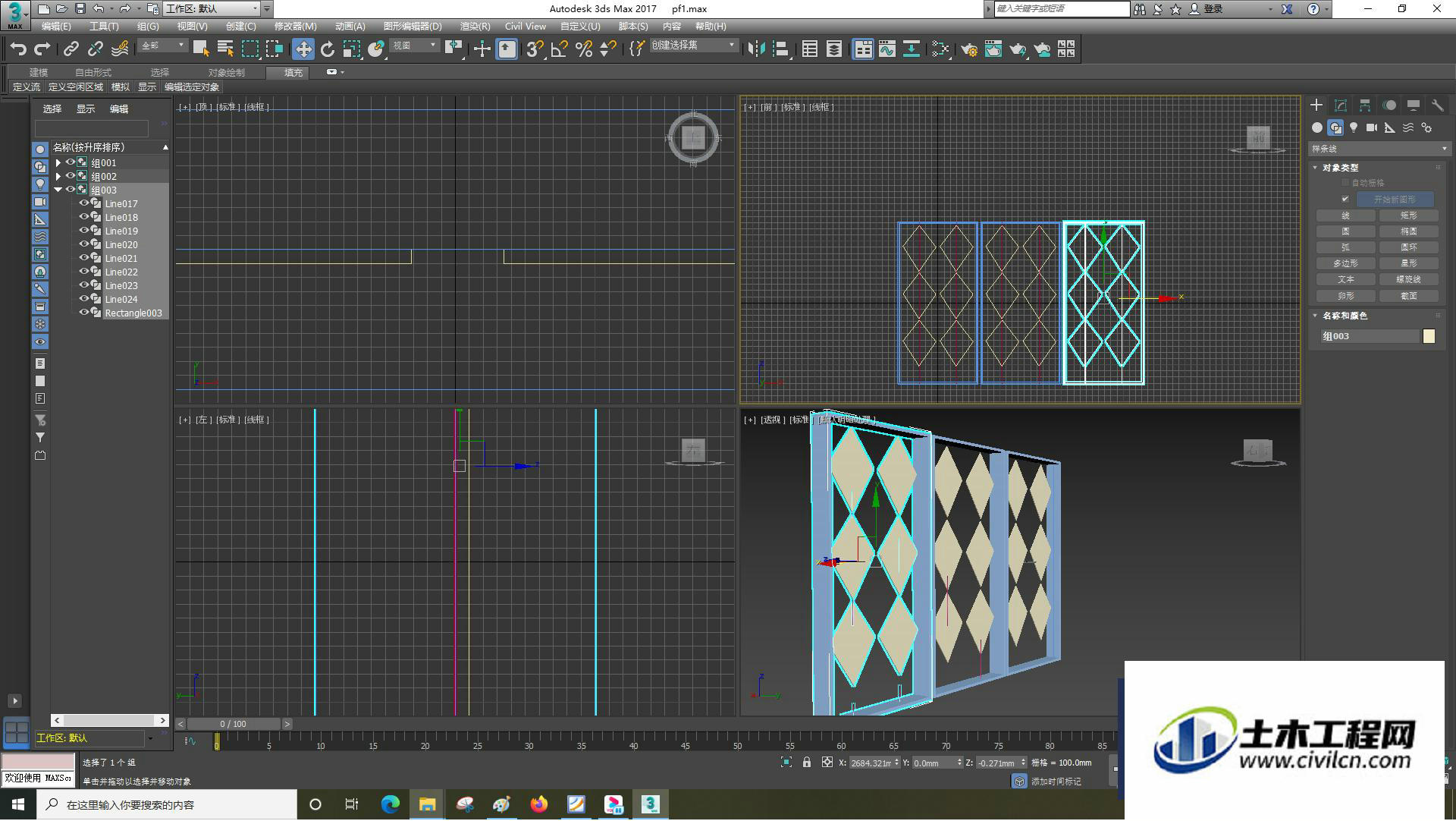
Task: Switch to the Utilities wrench tab
Action: tap(1437, 105)
